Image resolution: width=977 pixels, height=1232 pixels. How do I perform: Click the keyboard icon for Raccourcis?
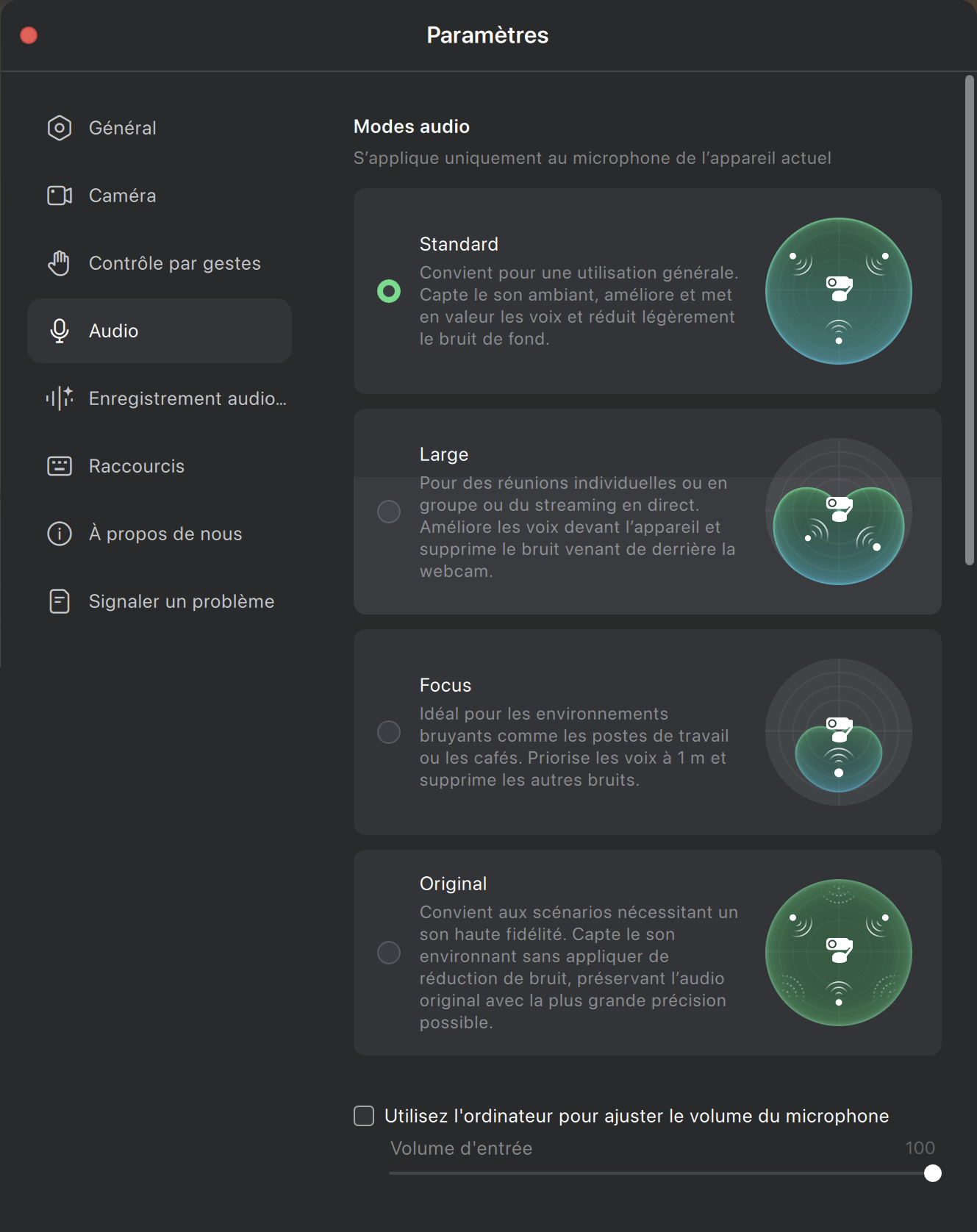(60, 466)
